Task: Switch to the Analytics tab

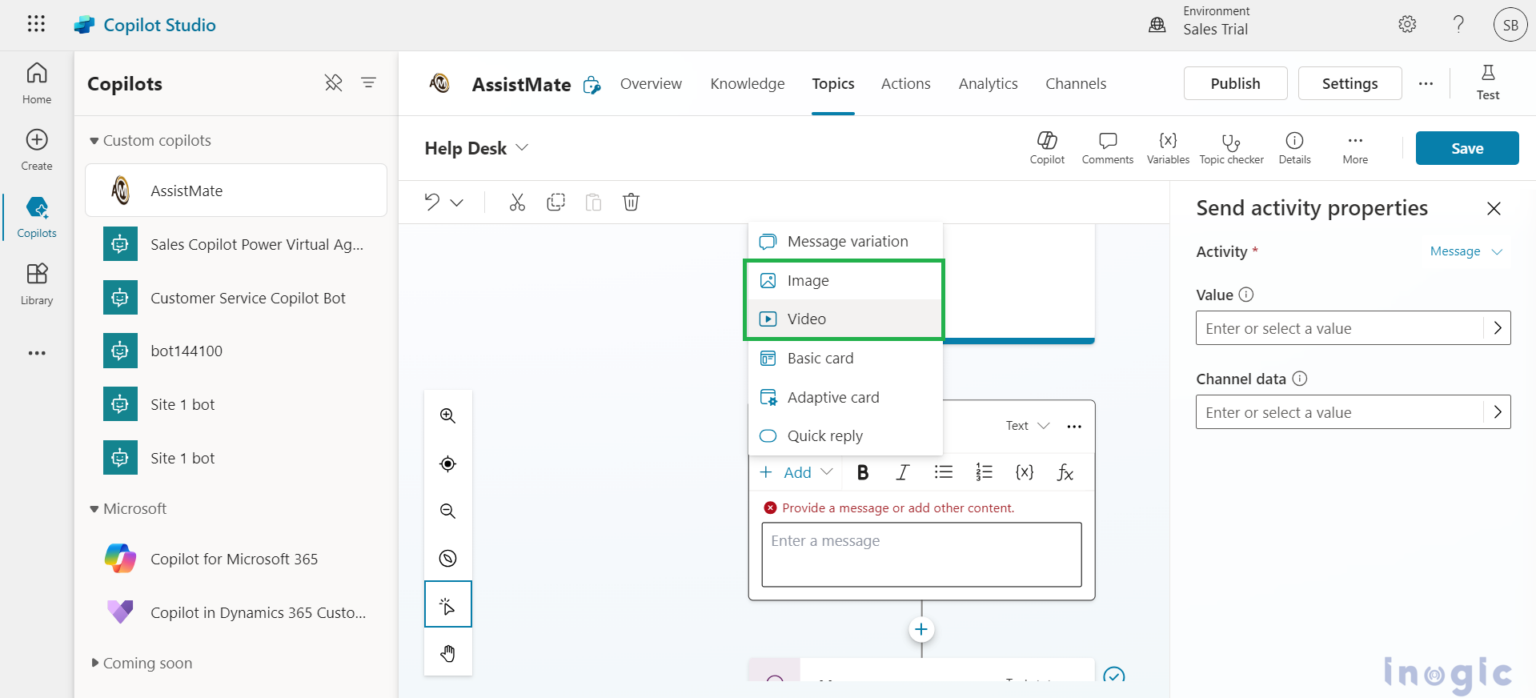Action: pos(987,84)
